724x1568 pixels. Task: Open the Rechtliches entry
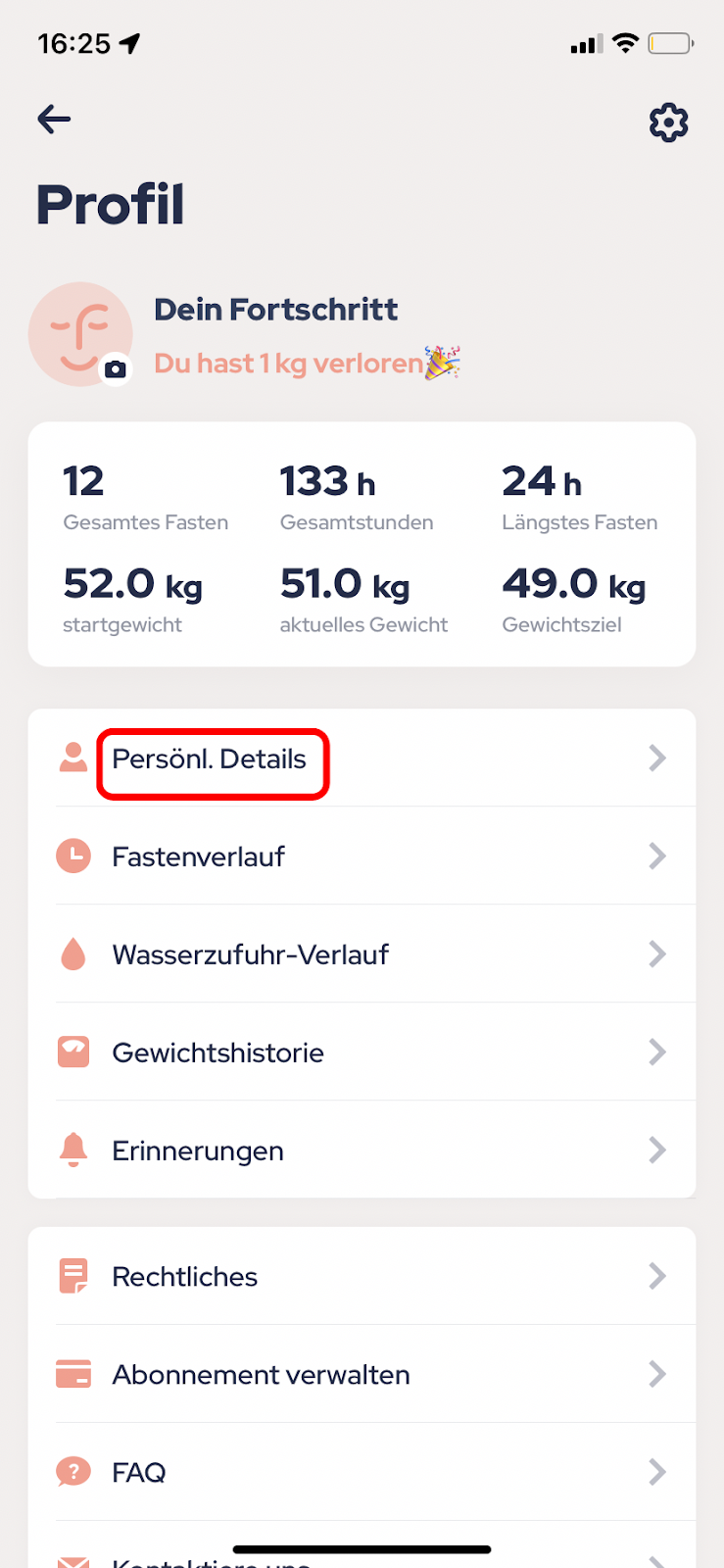362,1276
